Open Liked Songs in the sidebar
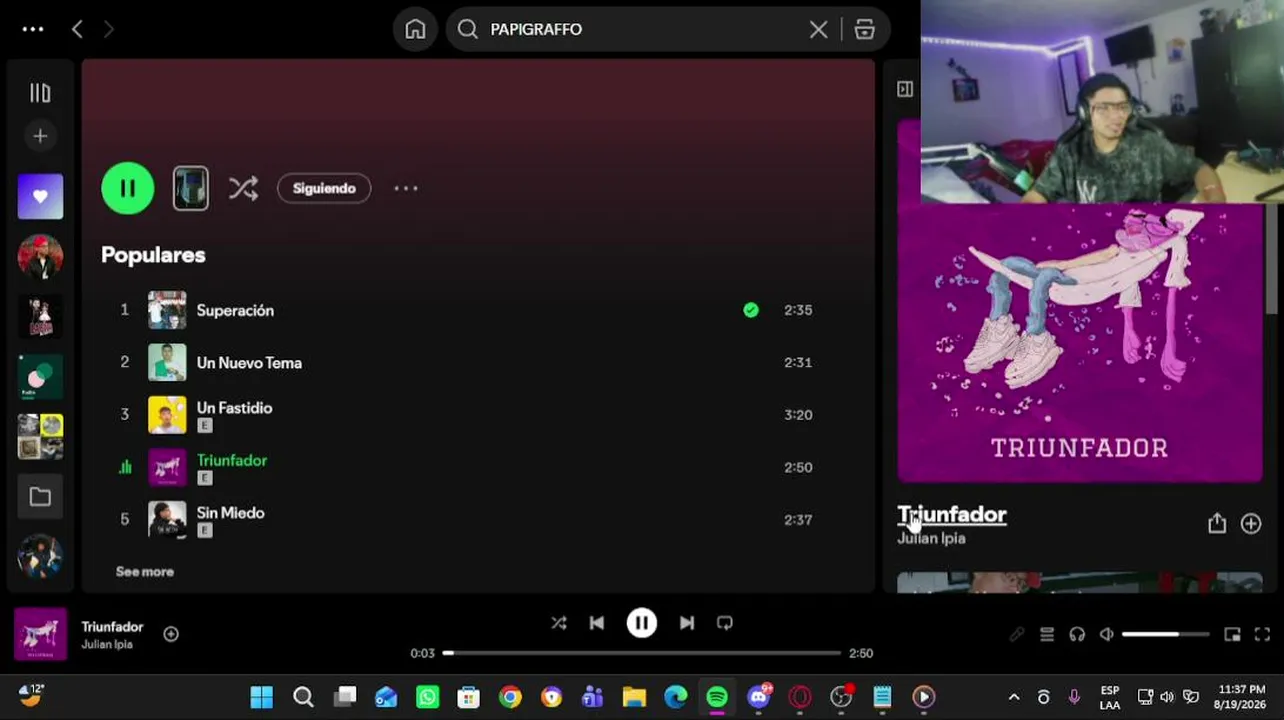The height and width of the screenshot is (720, 1284). (40, 196)
